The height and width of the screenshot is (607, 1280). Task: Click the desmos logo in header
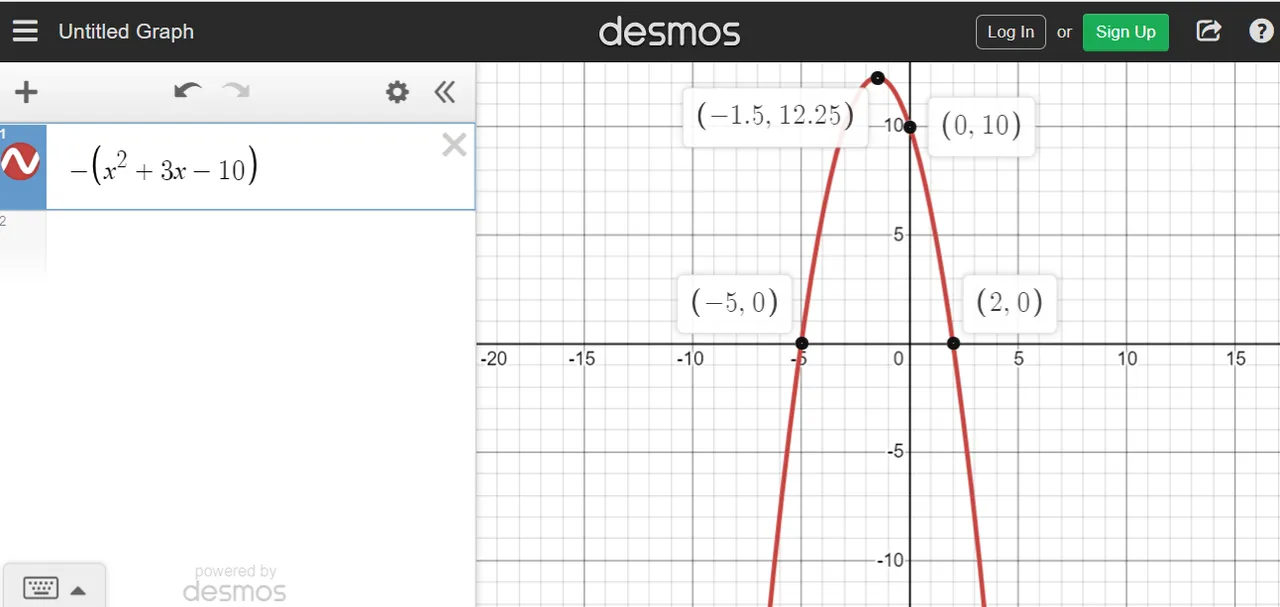click(x=669, y=31)
